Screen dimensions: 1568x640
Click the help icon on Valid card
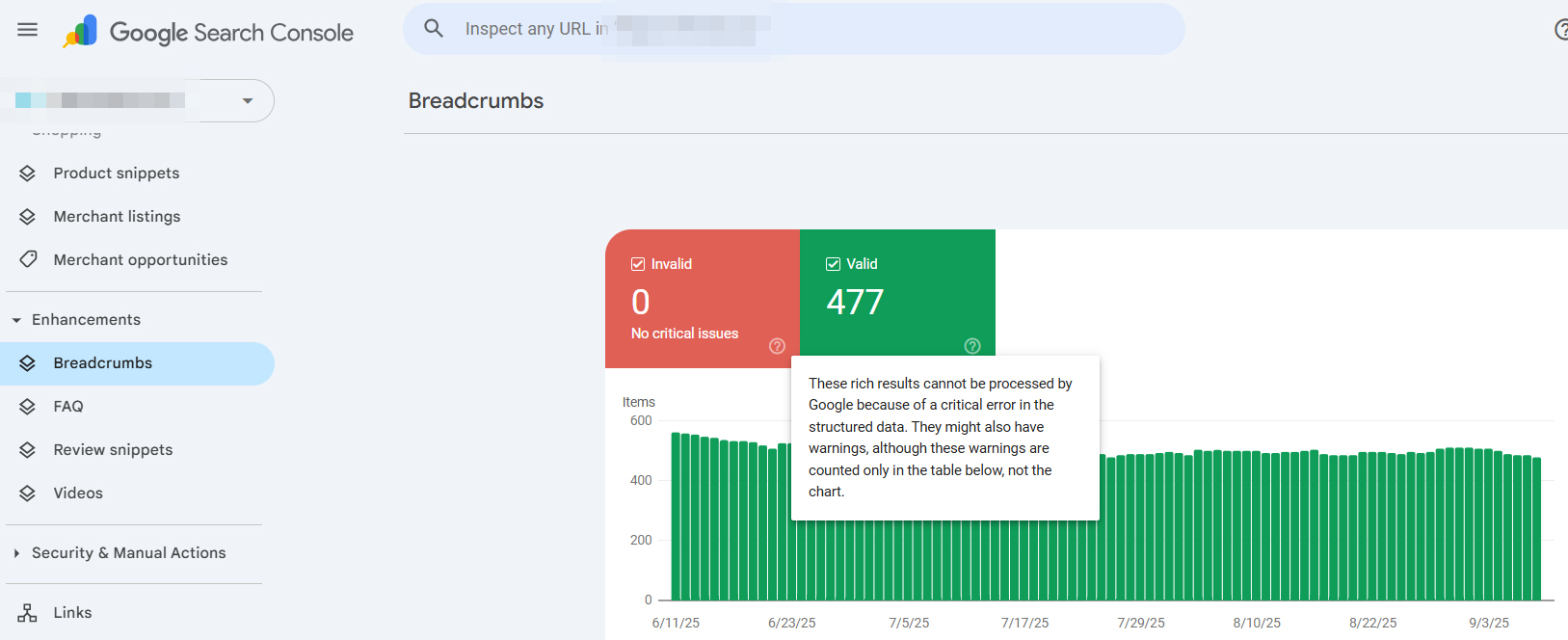coord(972,346)
